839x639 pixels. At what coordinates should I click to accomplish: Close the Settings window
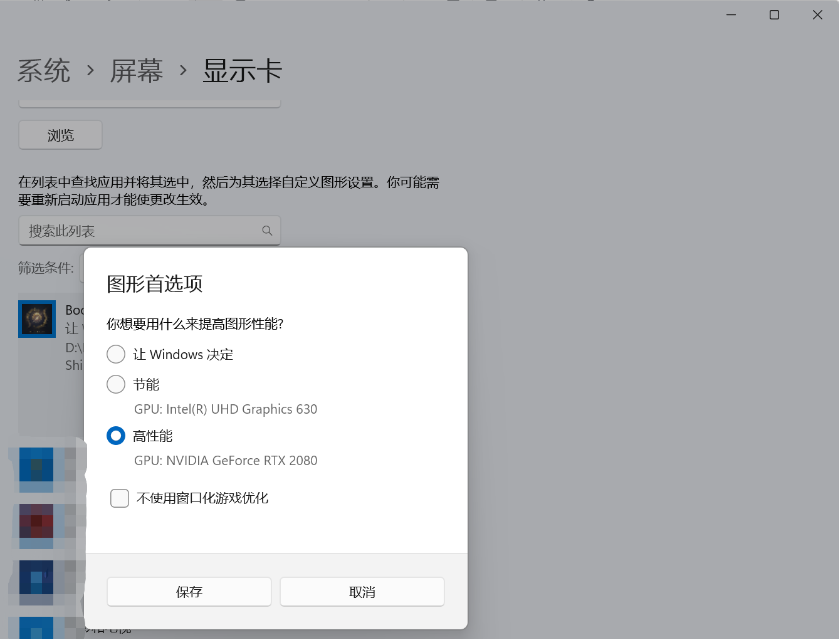pos(818,15)
